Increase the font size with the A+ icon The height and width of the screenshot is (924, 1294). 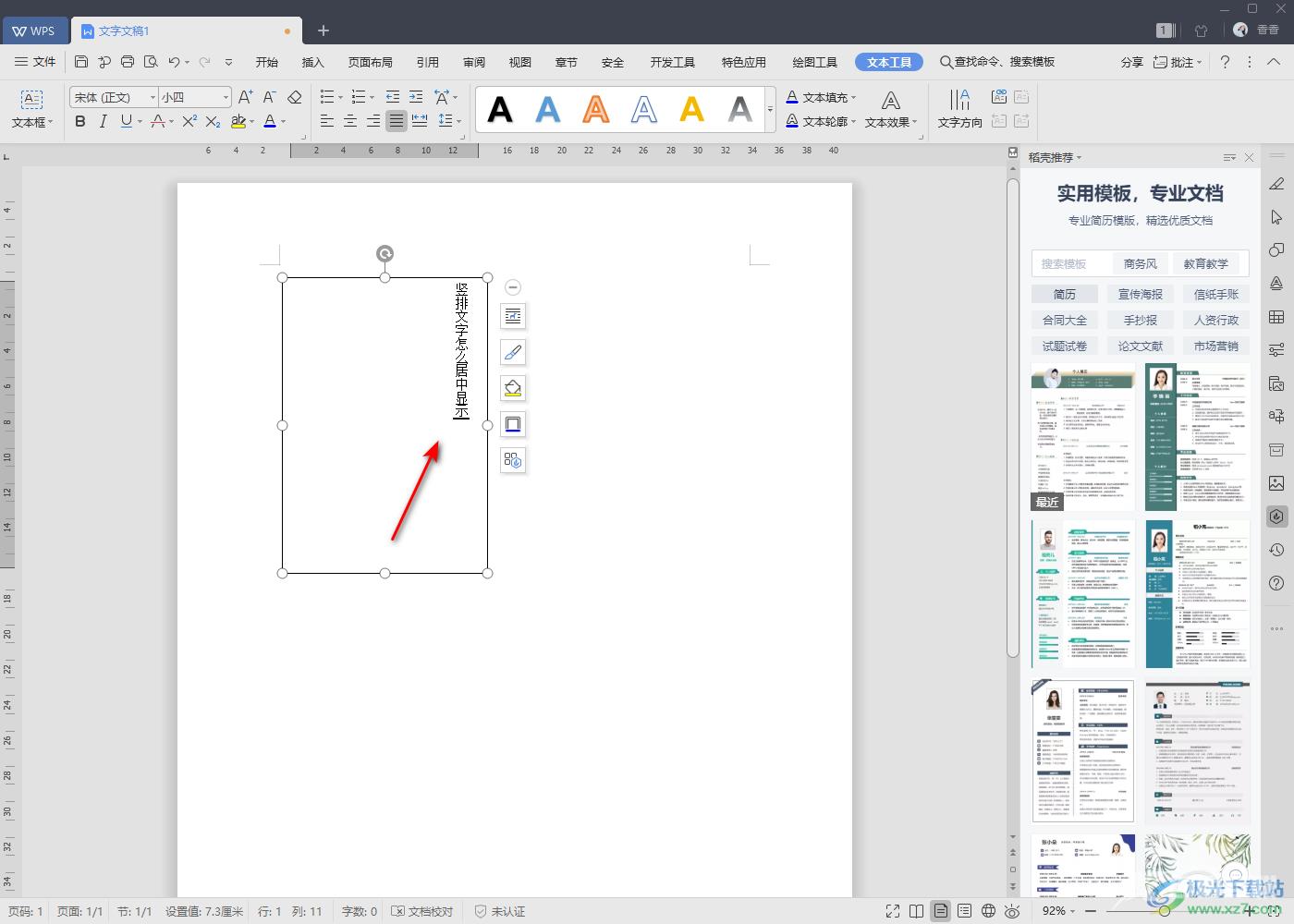pos(245,97)
